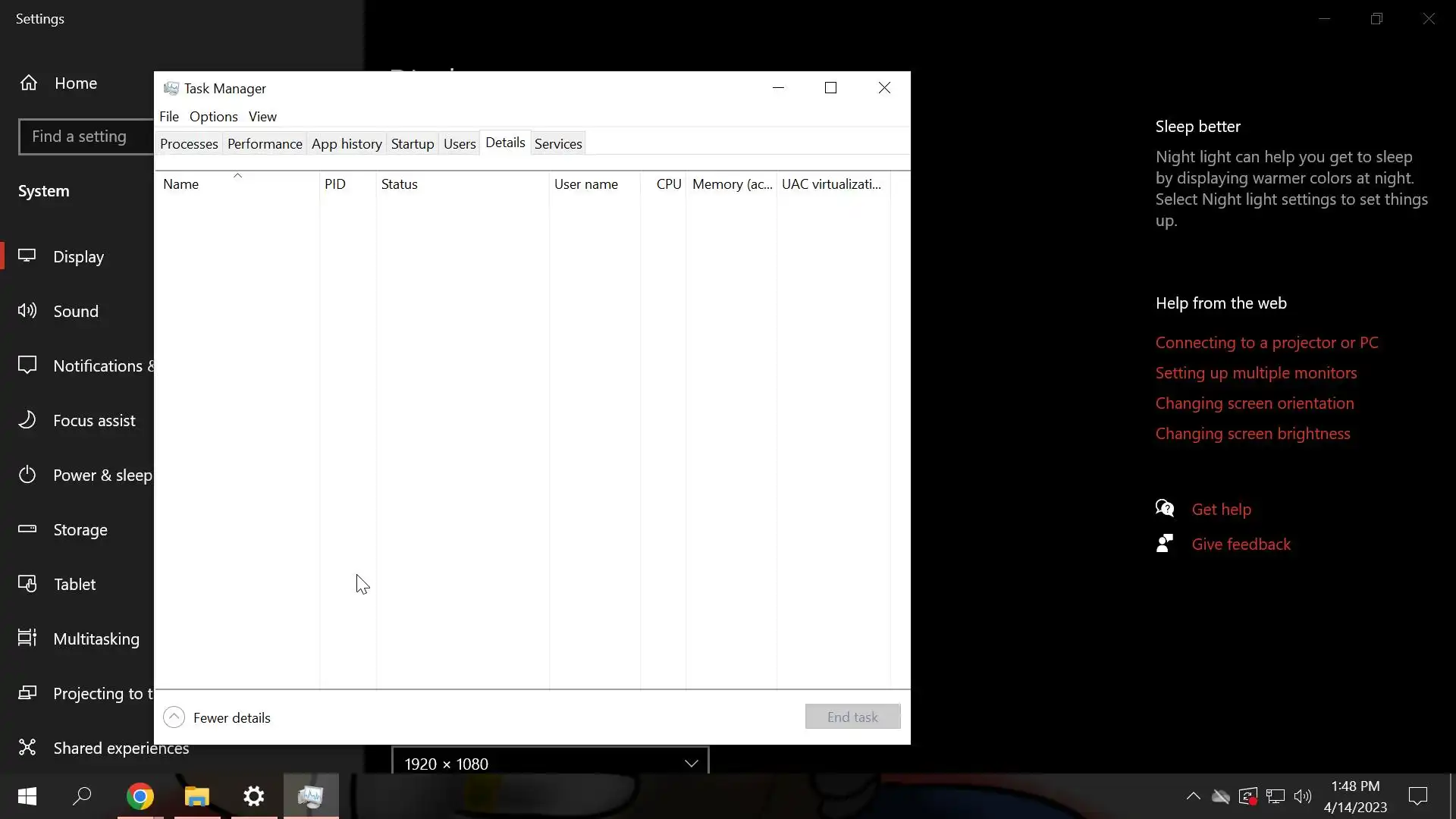Screen dimensions: 1456x819
Task: Open Chrome from the taskbar
Action: 140,796
